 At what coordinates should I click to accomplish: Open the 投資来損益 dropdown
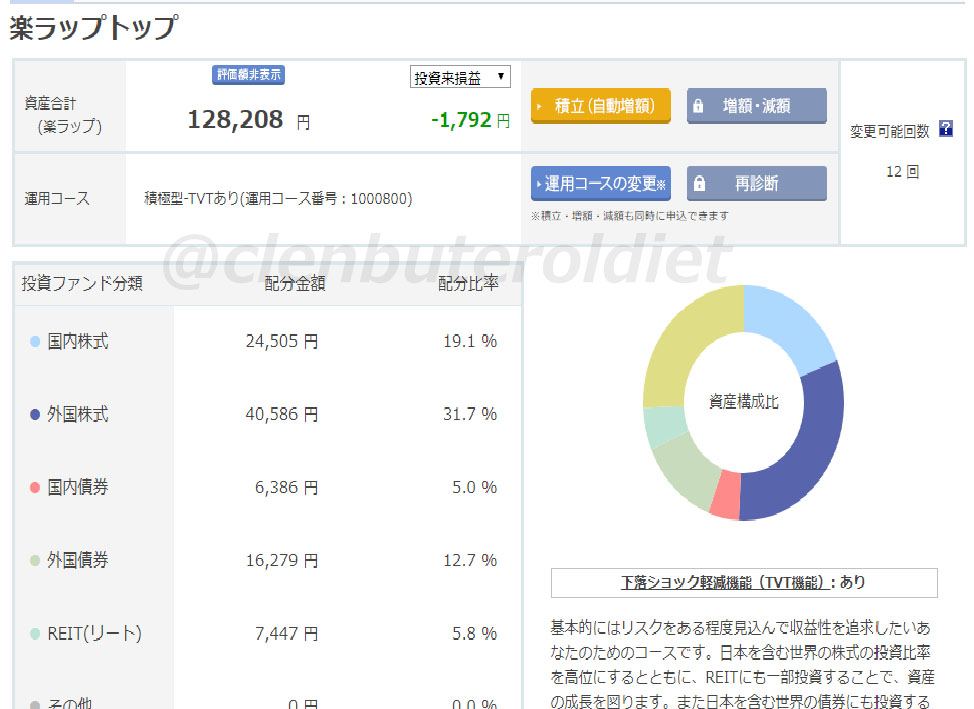[x=460, y=77]
